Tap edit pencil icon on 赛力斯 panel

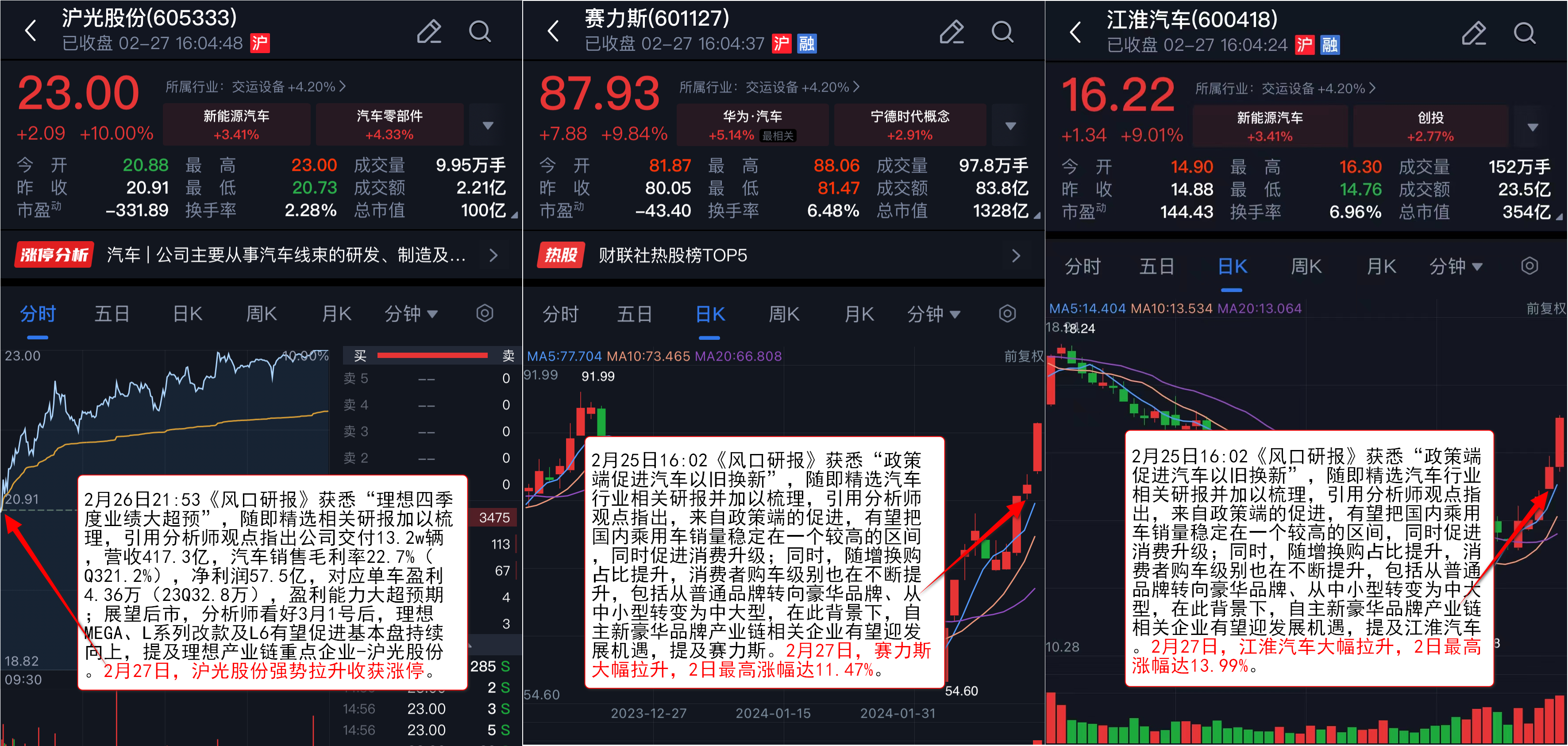952,32
